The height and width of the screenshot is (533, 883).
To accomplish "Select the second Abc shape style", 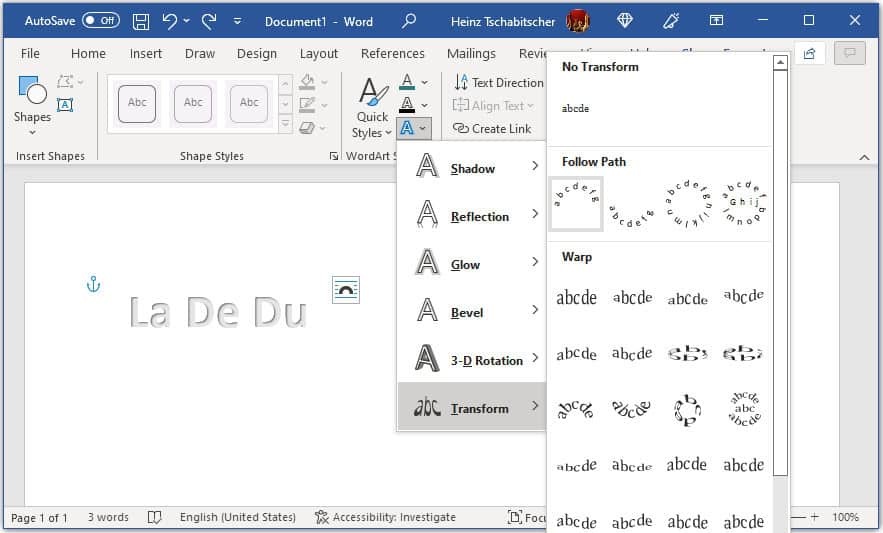I will tap(193, 104).
